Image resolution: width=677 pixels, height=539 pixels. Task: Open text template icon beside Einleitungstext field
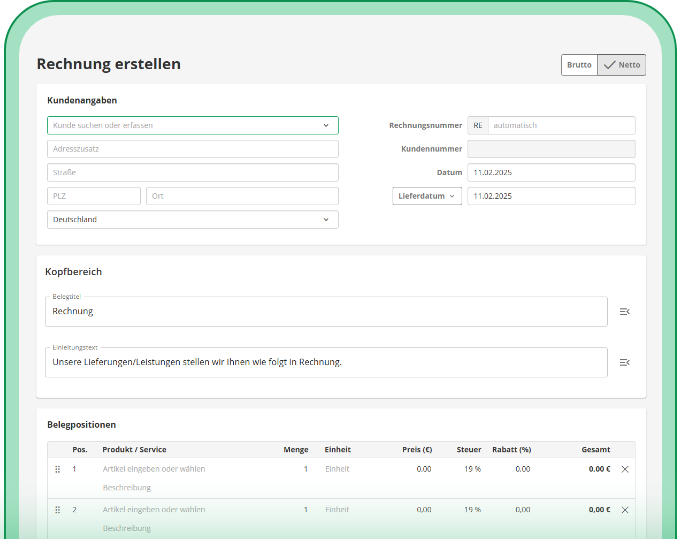(x=624, y=362)
